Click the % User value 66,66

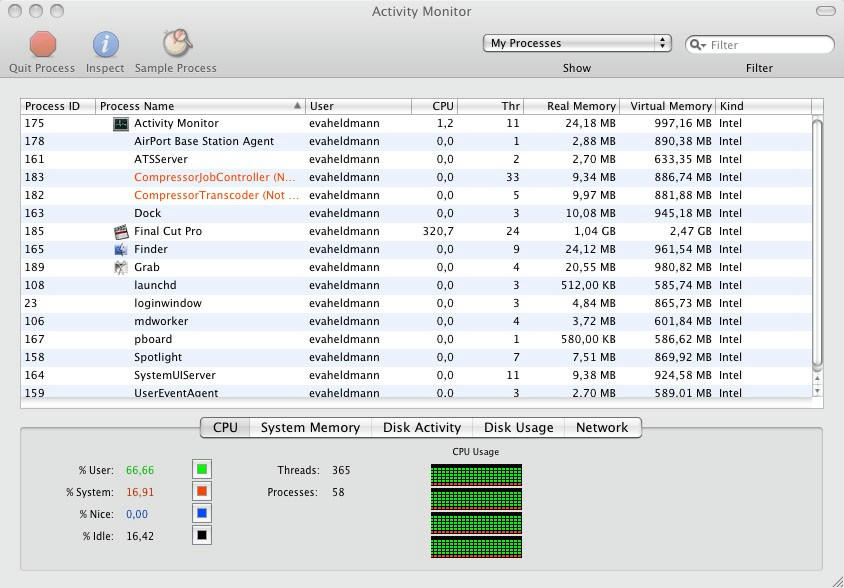click(140, 470)
